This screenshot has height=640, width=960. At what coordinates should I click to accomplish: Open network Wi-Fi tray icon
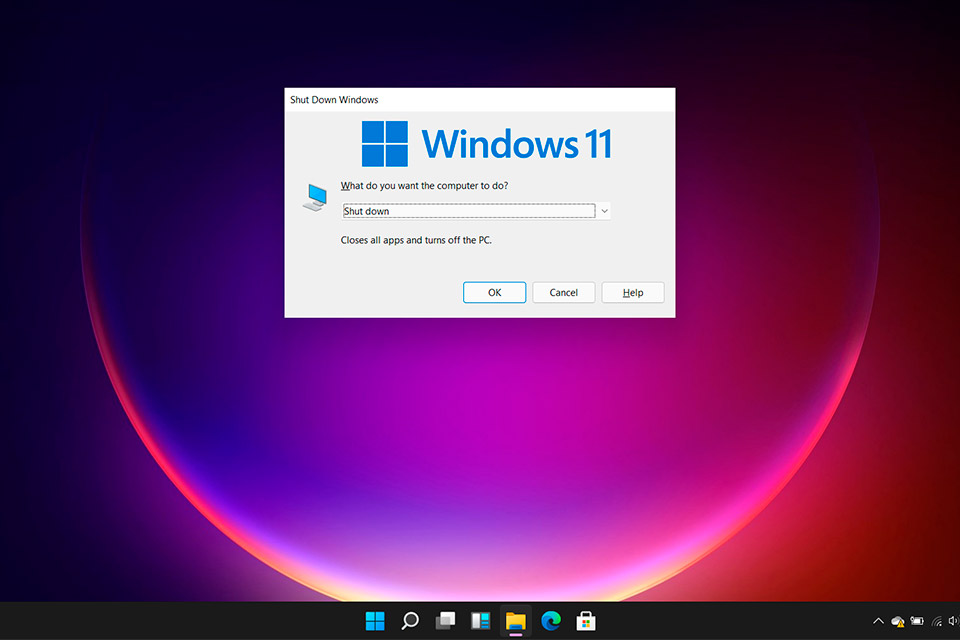[x=937, y=622]
